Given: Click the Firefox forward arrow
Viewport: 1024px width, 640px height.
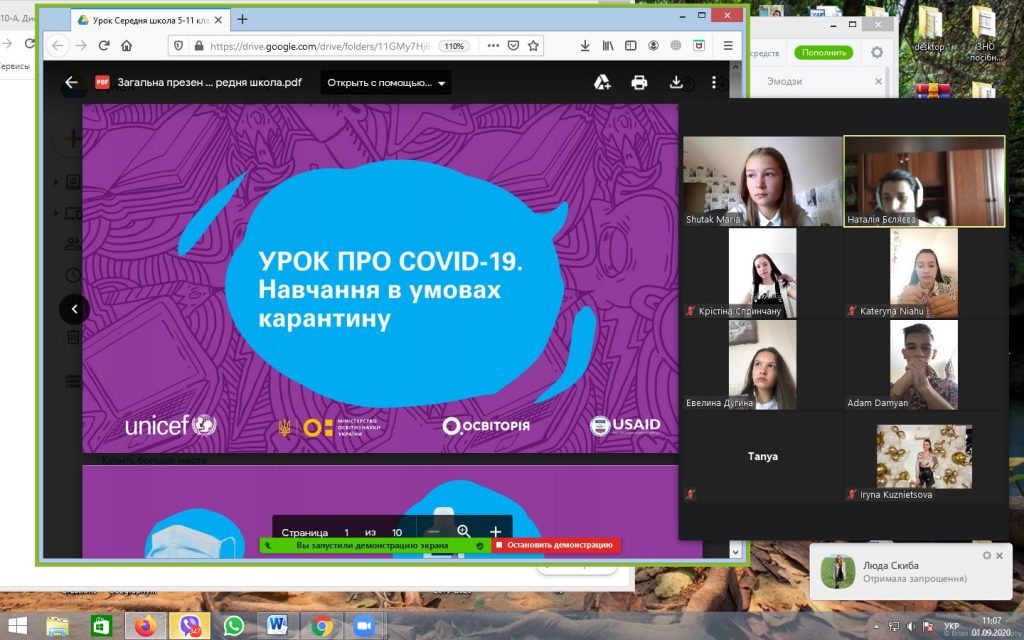Looking at the screenshot, I should click(81, 46).
